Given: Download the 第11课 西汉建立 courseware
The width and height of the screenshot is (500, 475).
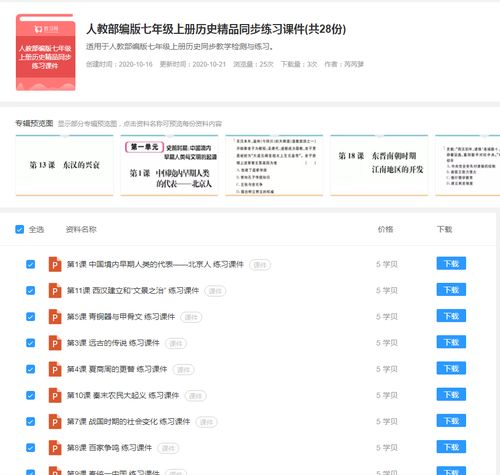Looking at the screenshot, I should [451, 290].
